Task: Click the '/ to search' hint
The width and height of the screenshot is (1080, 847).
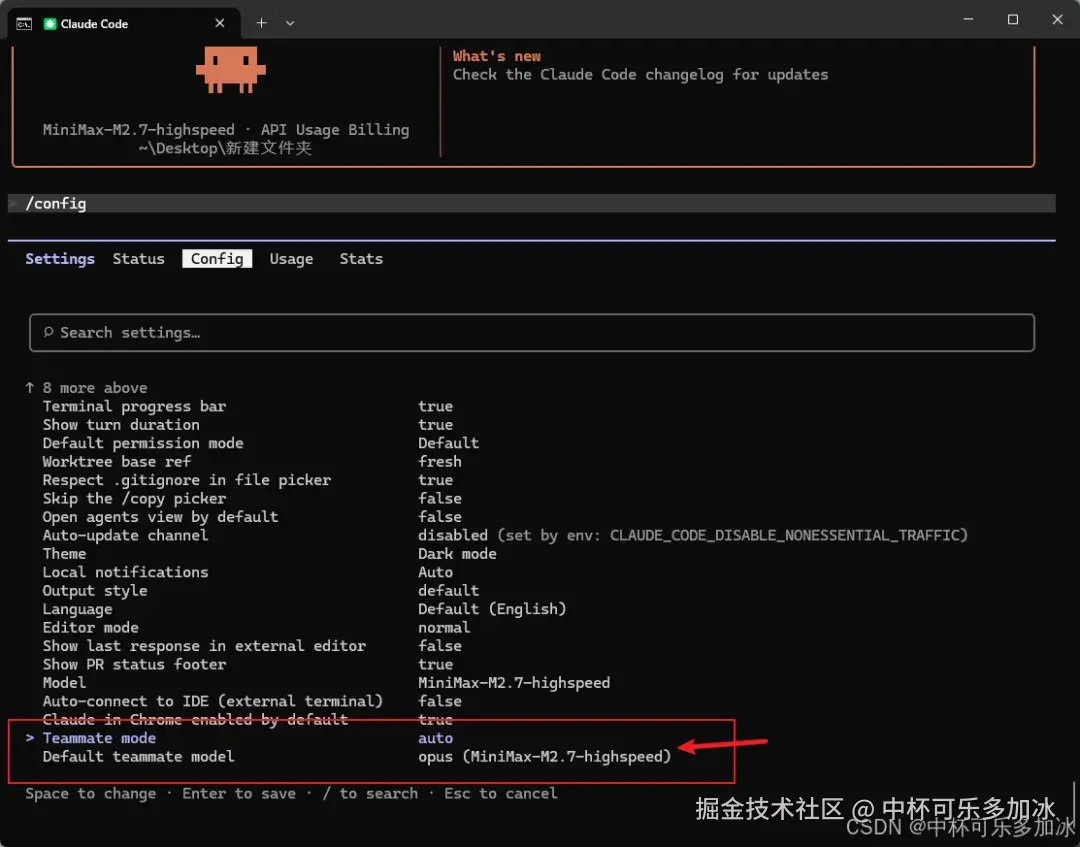Action: coord(370,793)
